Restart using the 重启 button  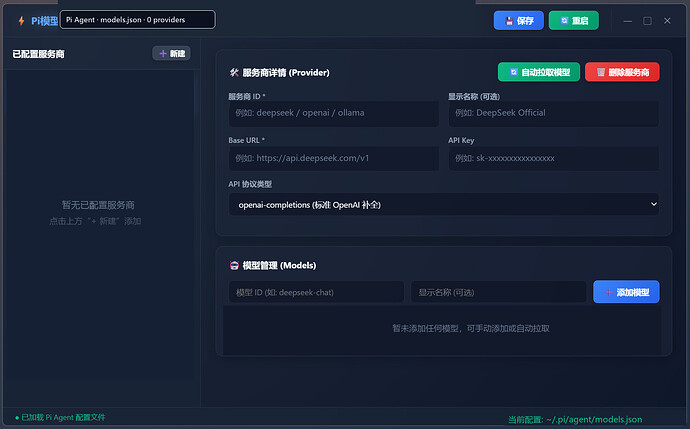(x=573, y=21)
